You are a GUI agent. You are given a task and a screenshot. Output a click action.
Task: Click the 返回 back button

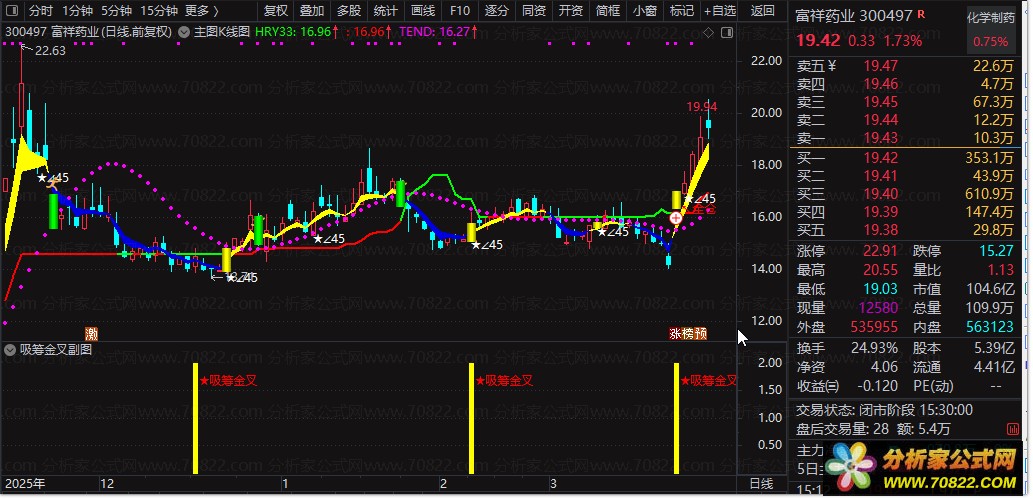tap(762, 11)
